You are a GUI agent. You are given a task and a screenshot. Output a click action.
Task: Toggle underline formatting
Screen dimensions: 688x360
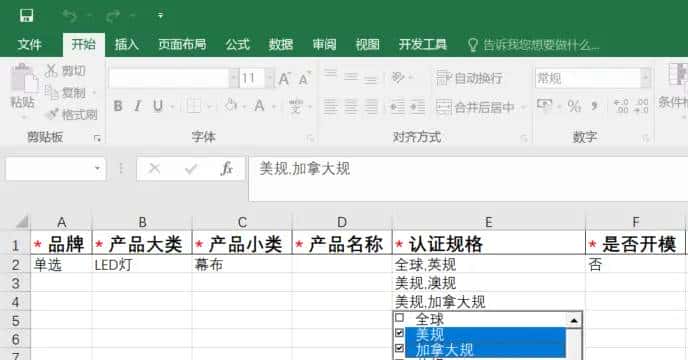[x=158, y=106]
